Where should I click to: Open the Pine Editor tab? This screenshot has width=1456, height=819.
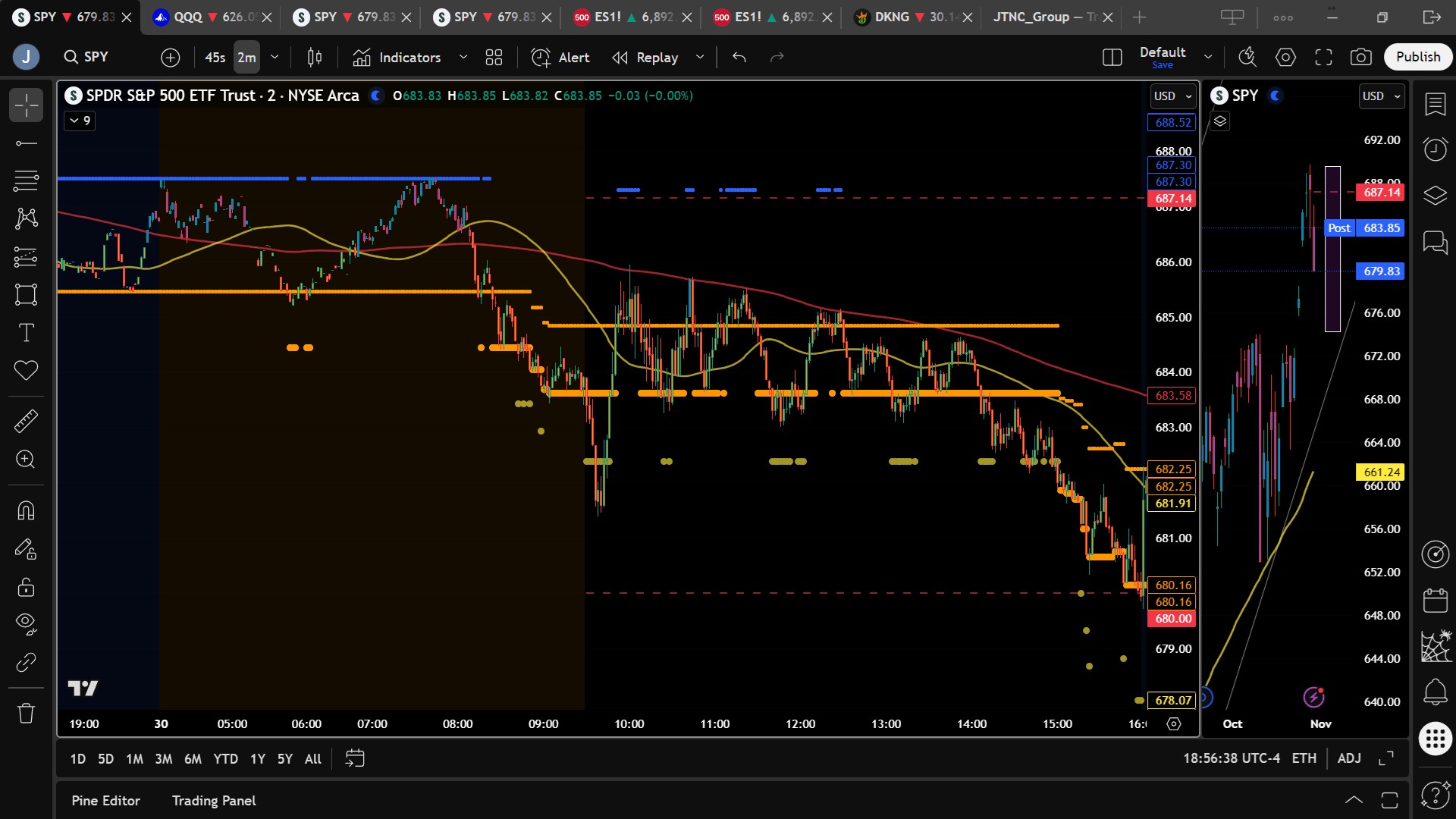(x=105, y=801)
